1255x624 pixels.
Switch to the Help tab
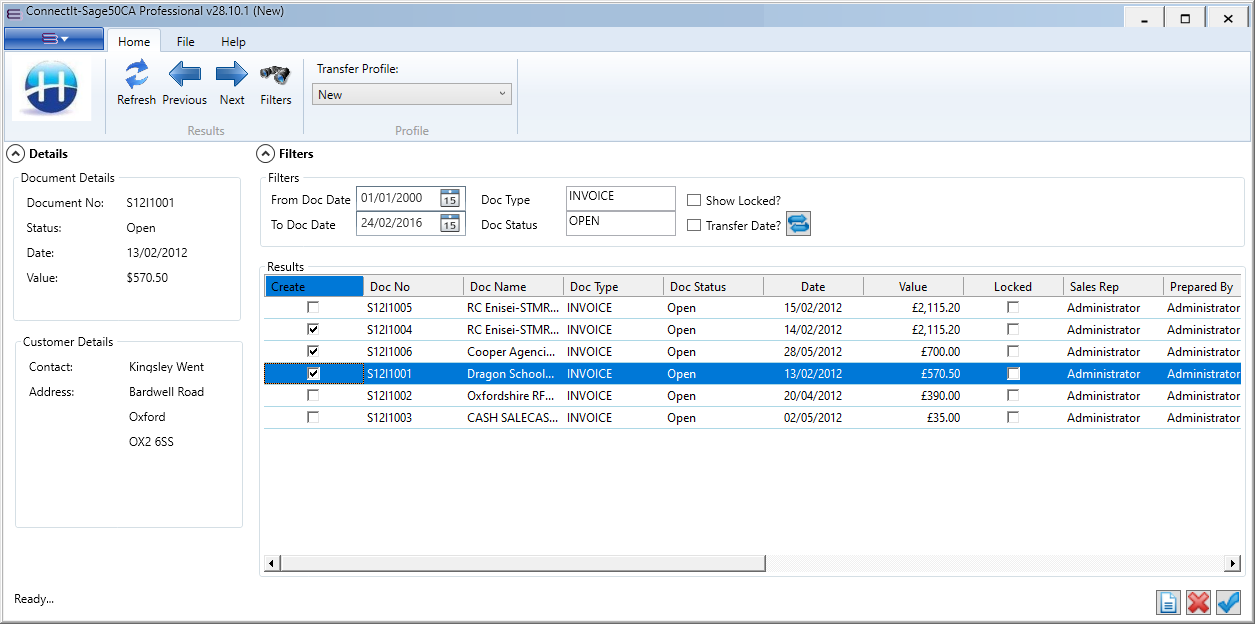(x=233, y=42)
